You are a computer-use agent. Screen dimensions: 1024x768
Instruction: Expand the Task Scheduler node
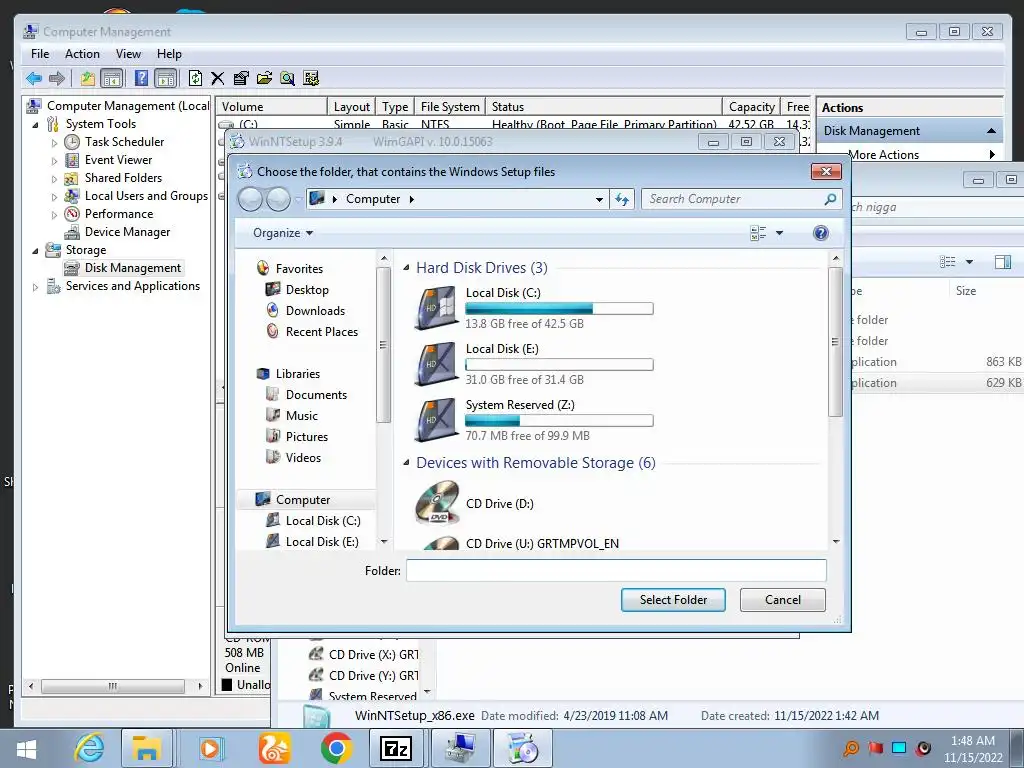[54, 142]
